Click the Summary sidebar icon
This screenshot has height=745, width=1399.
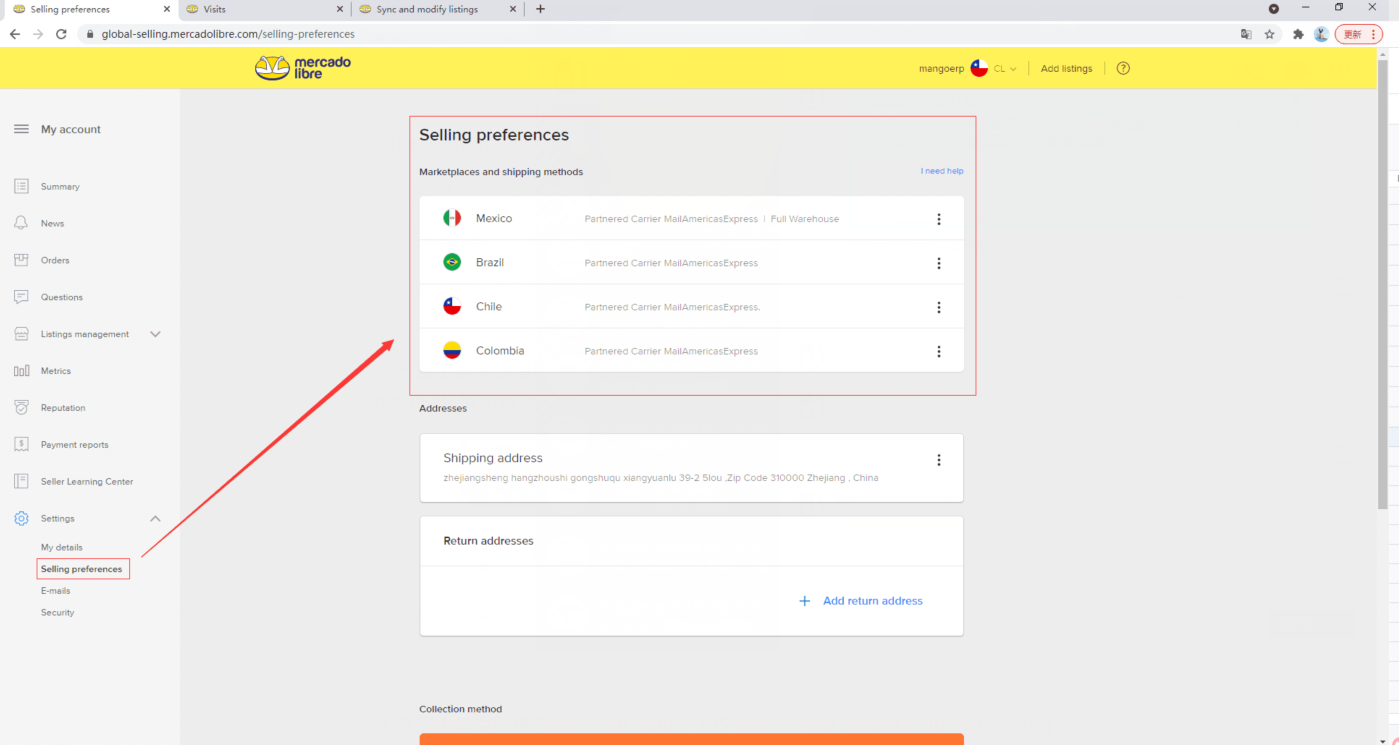tap(21, 186)
